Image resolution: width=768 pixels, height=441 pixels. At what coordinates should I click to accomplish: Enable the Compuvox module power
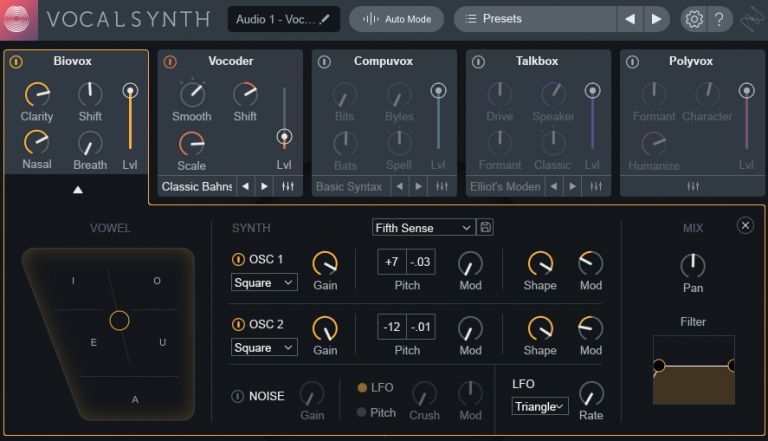pyautogui.click(x=324, y=62)
